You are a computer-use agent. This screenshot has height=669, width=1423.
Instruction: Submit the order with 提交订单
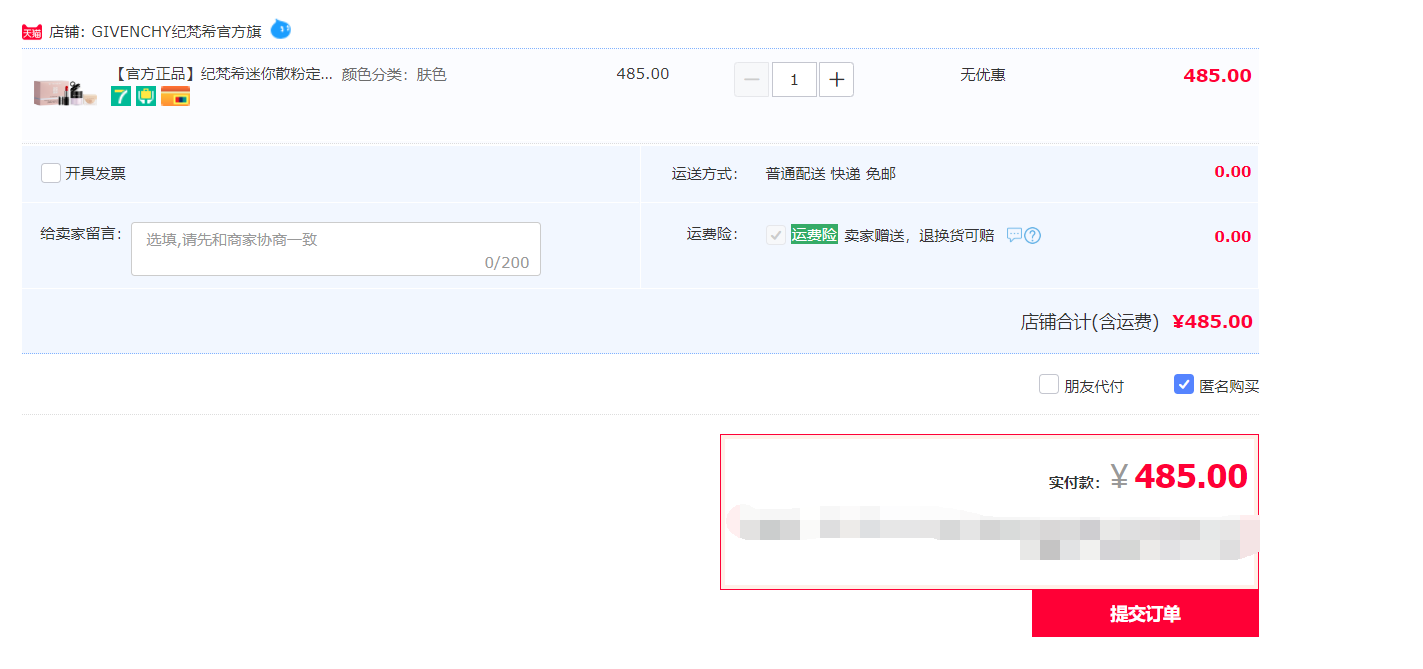tap(1145, 613)
